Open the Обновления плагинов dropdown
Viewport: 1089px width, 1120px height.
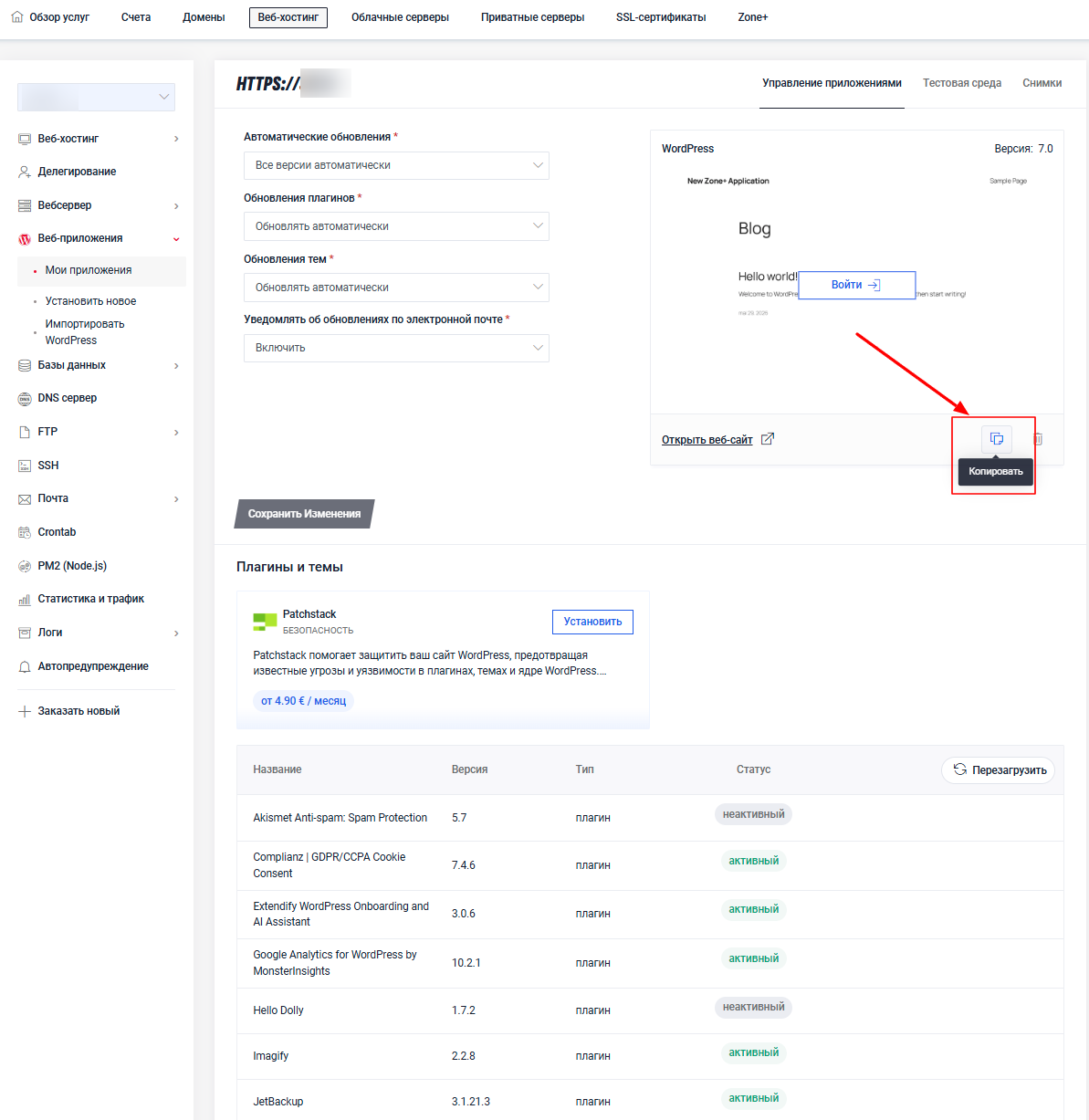coord(396,226)
